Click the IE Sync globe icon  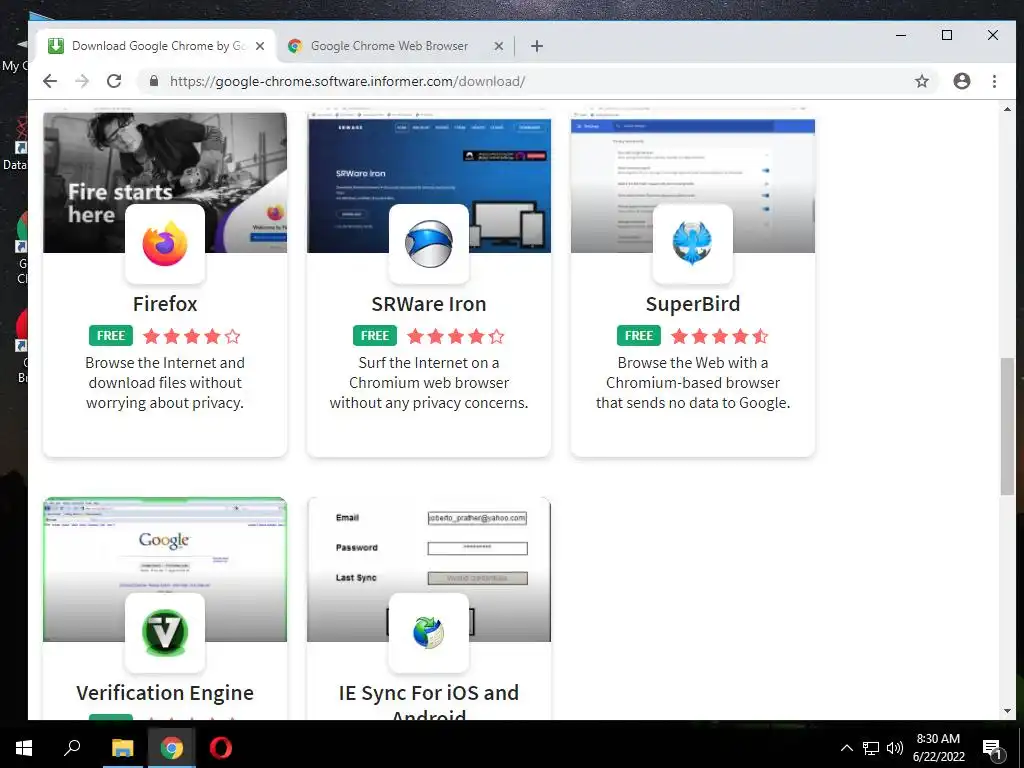[x=428, y=633]
